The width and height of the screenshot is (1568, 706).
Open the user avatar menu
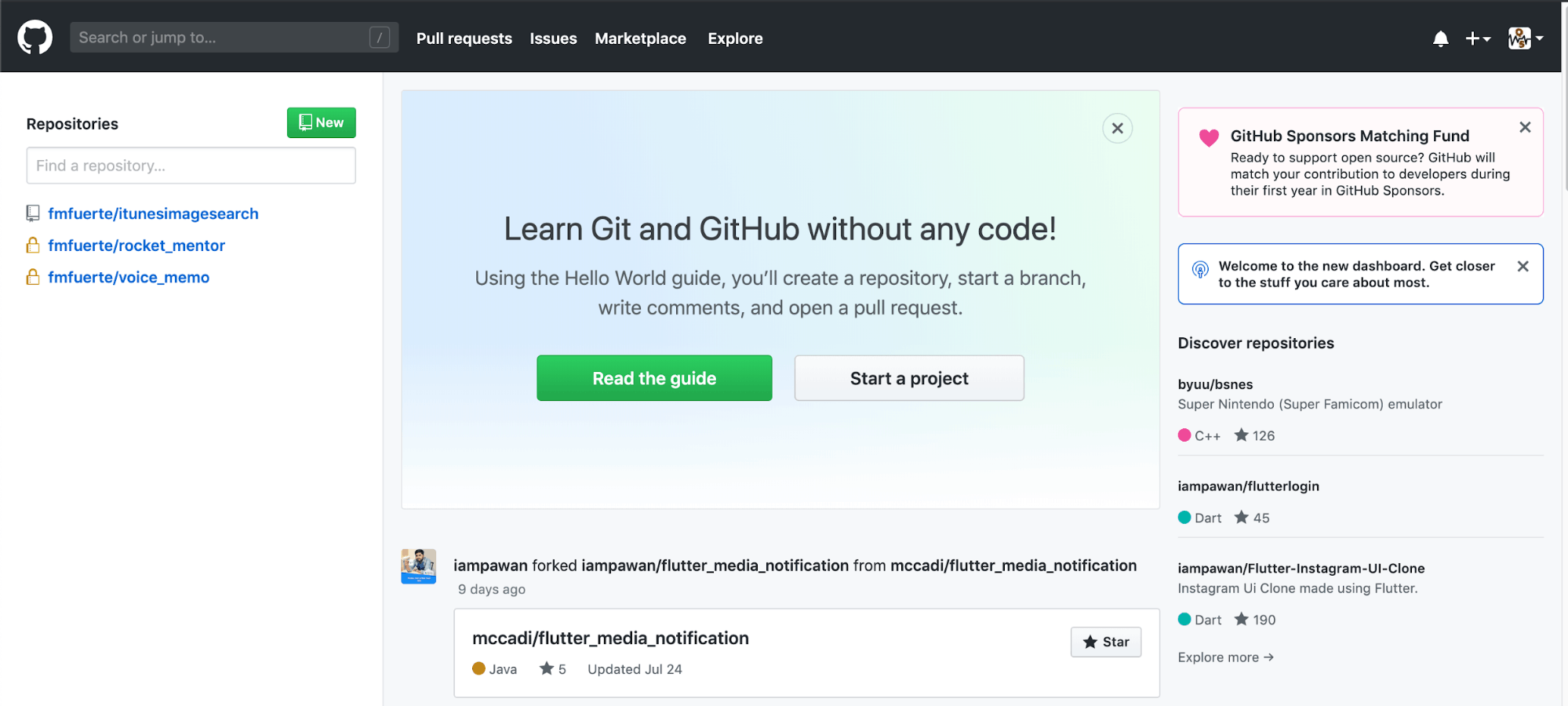[1526, 38]
